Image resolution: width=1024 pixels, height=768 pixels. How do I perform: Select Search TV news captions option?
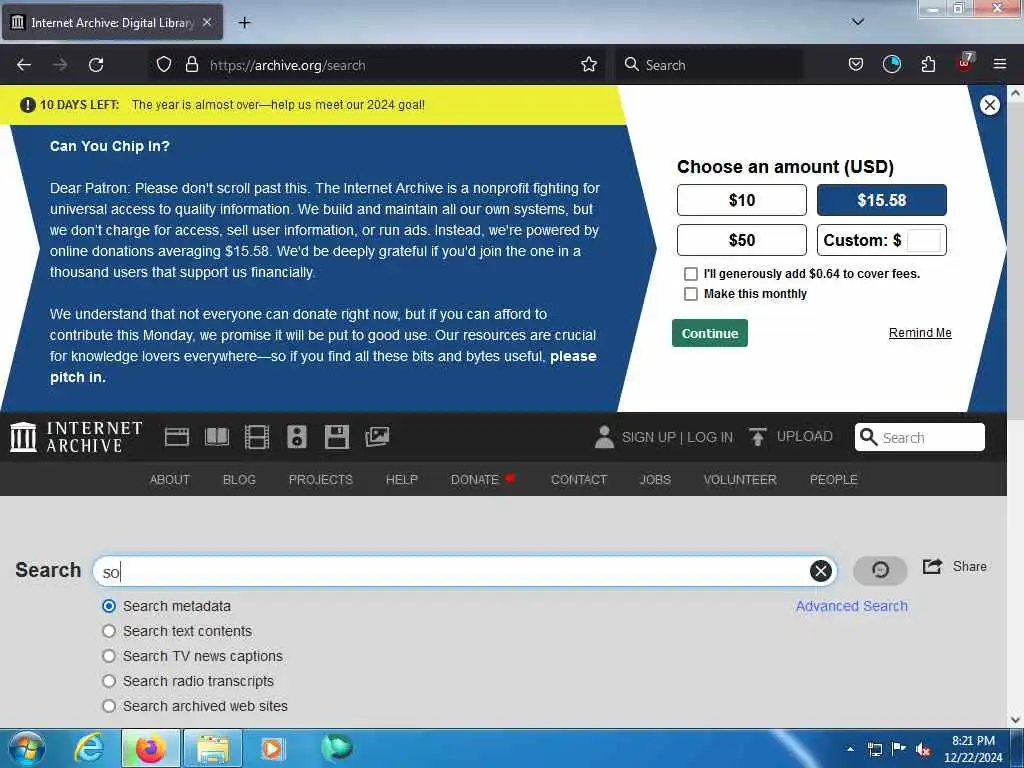click(109, 656)
